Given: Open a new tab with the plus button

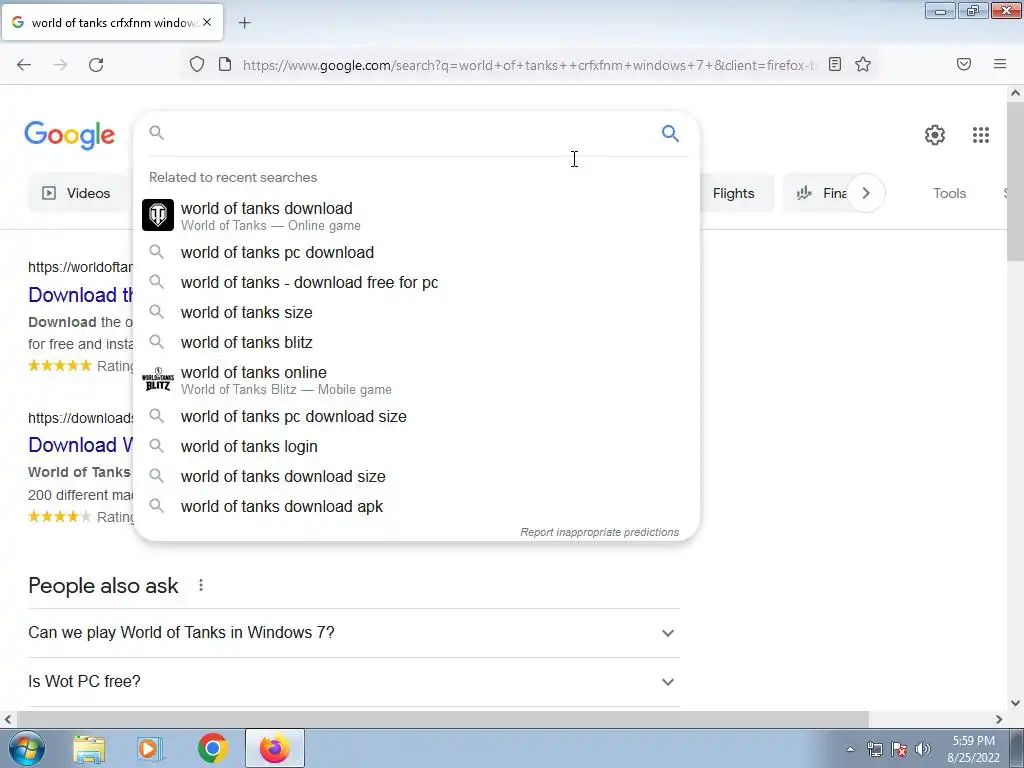Looking at the screenshot, I should [x=244, y=23].
